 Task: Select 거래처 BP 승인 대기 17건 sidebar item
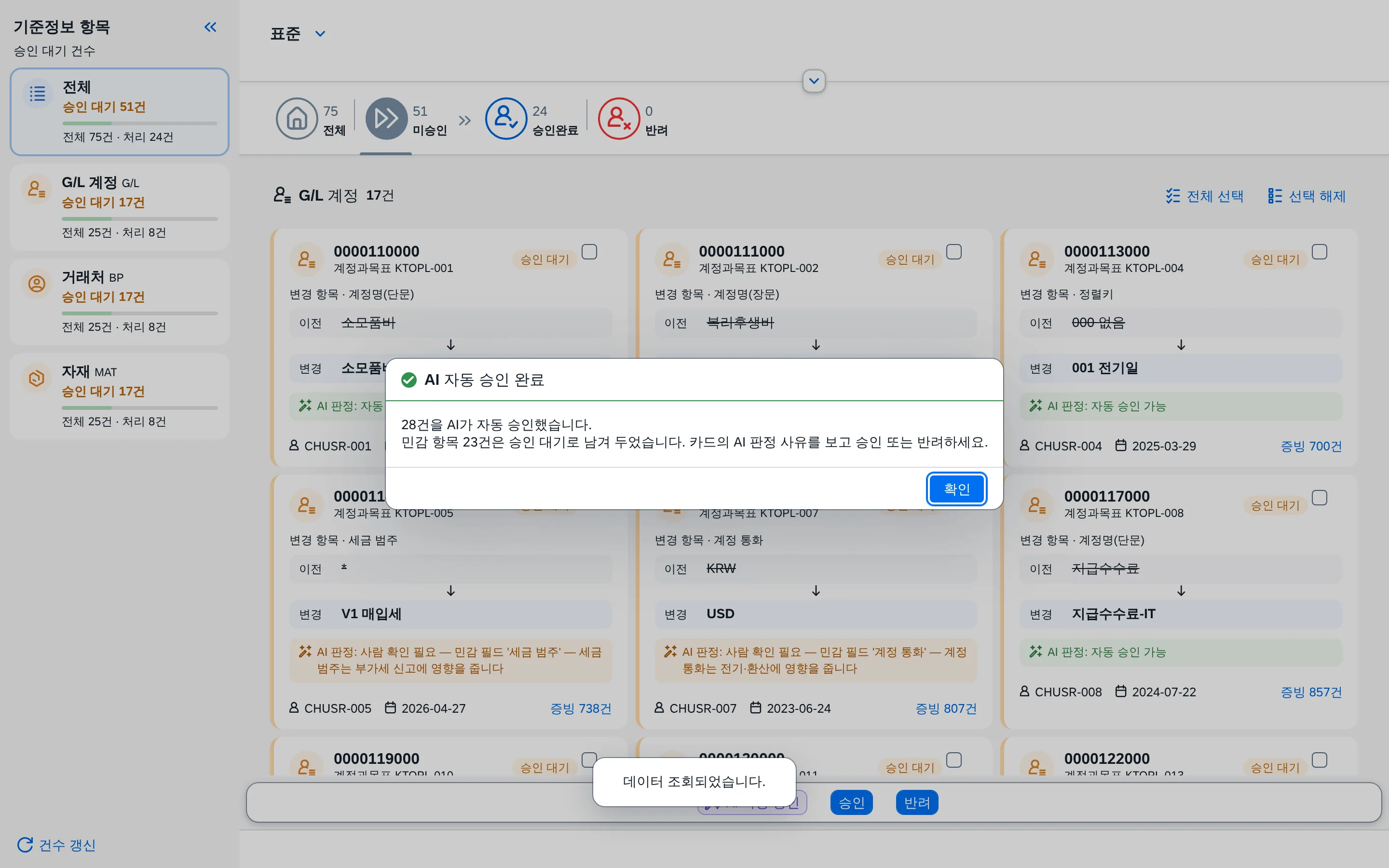[120, 302]
